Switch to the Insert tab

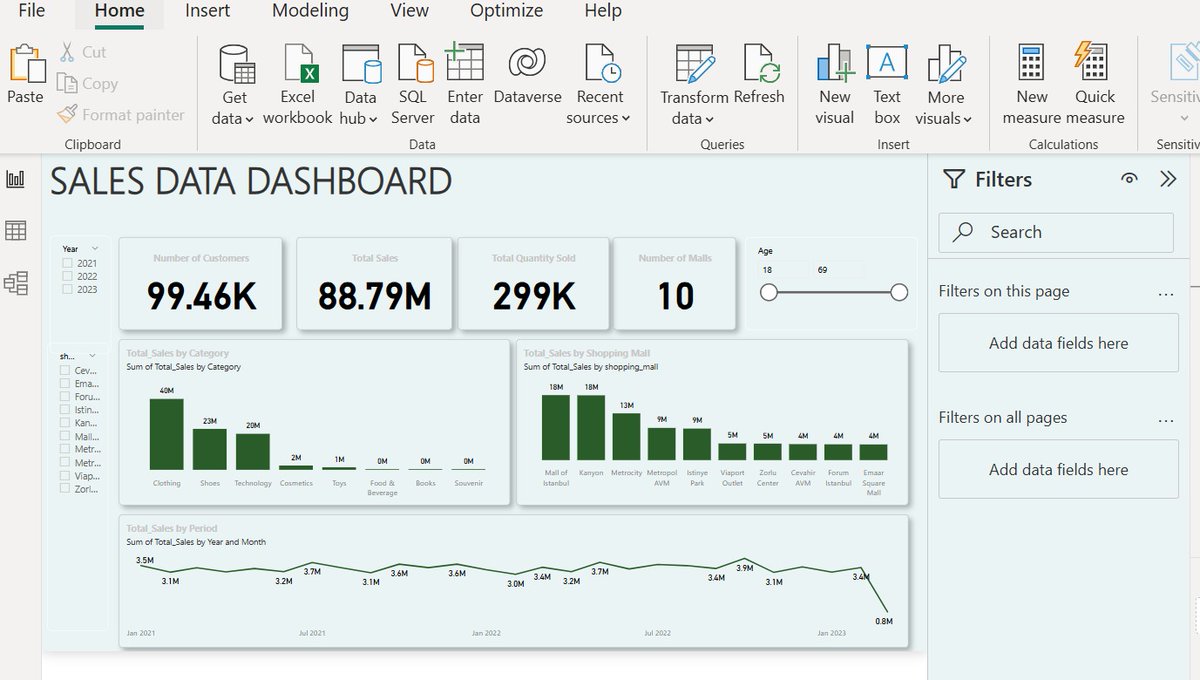207,11
